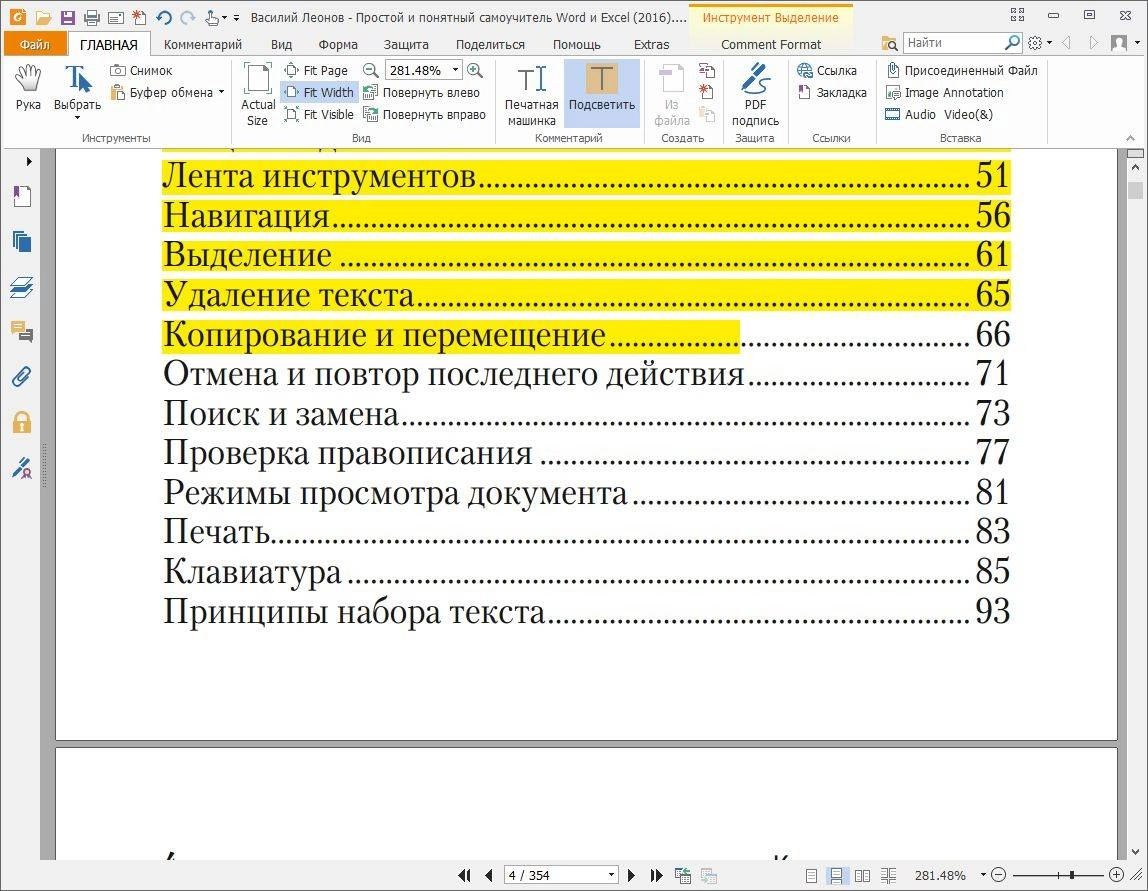Open the Файл menu
The height and width of the screenshot is (891, 1148).
34,44
